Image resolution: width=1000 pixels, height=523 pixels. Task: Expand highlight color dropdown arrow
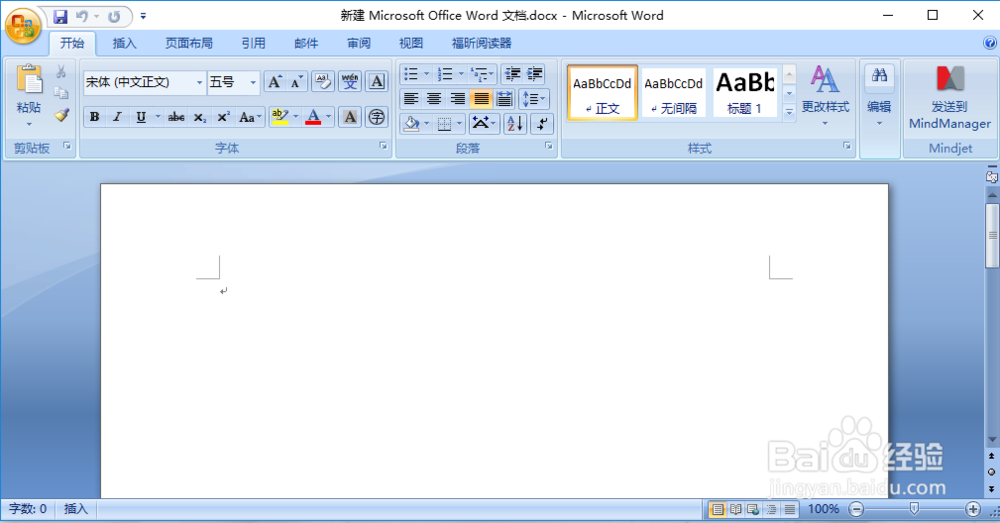[296, 117]
